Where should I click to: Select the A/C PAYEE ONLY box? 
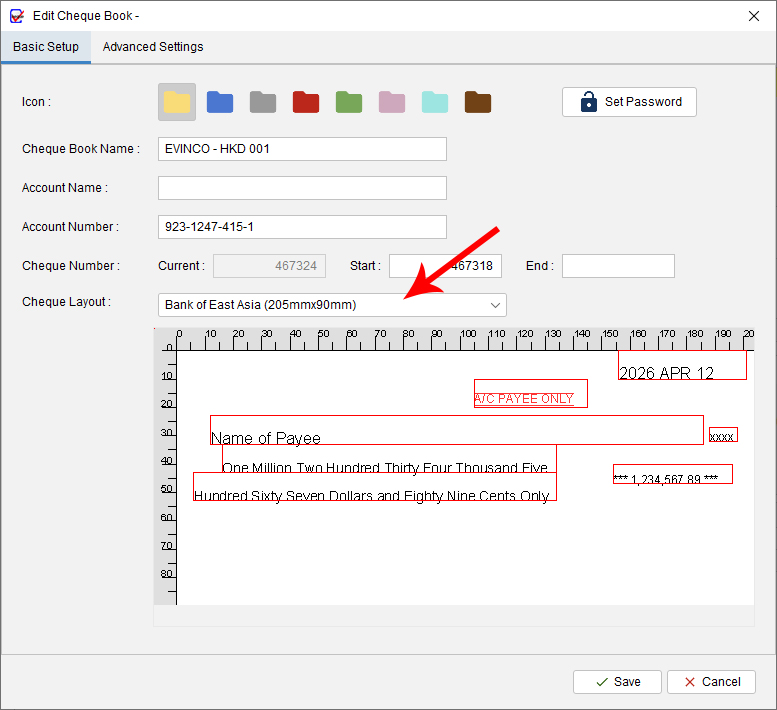[531, 393]
